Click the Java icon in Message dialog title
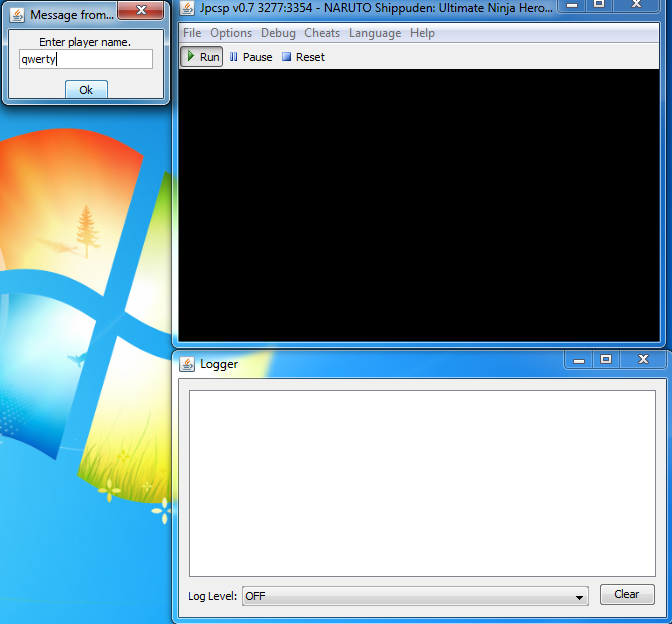This screenshot has width=672, height=624. [17, 15]
